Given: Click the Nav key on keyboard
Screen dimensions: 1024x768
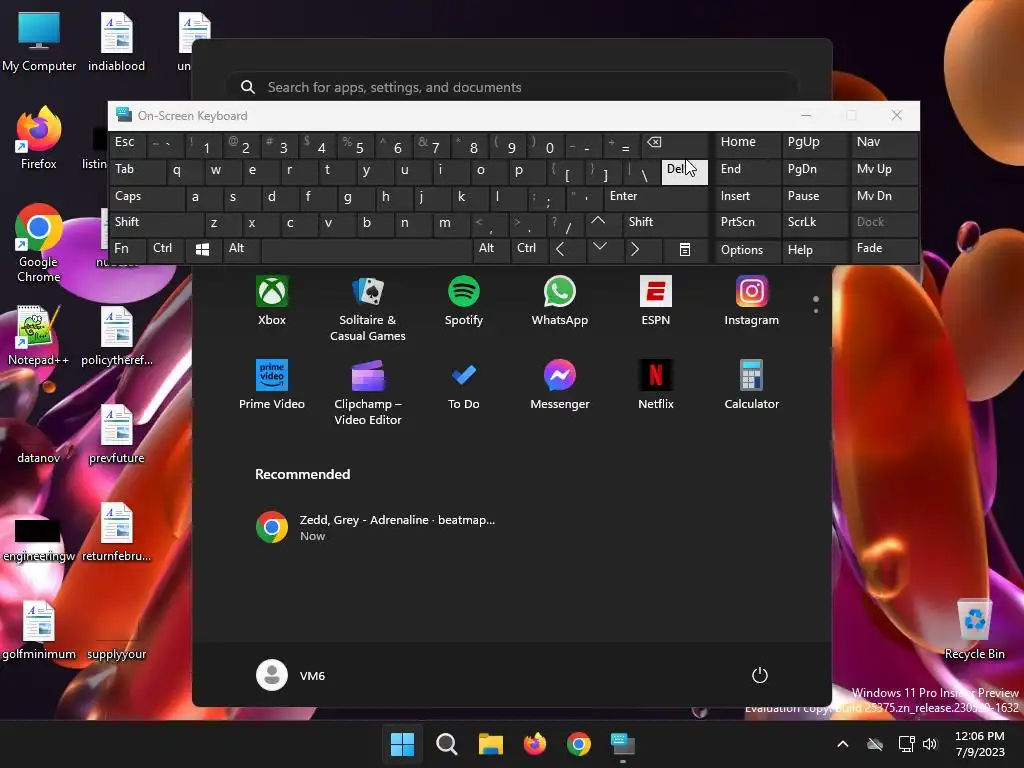Looking at the screenshot, I should click(x=884, y=144).
